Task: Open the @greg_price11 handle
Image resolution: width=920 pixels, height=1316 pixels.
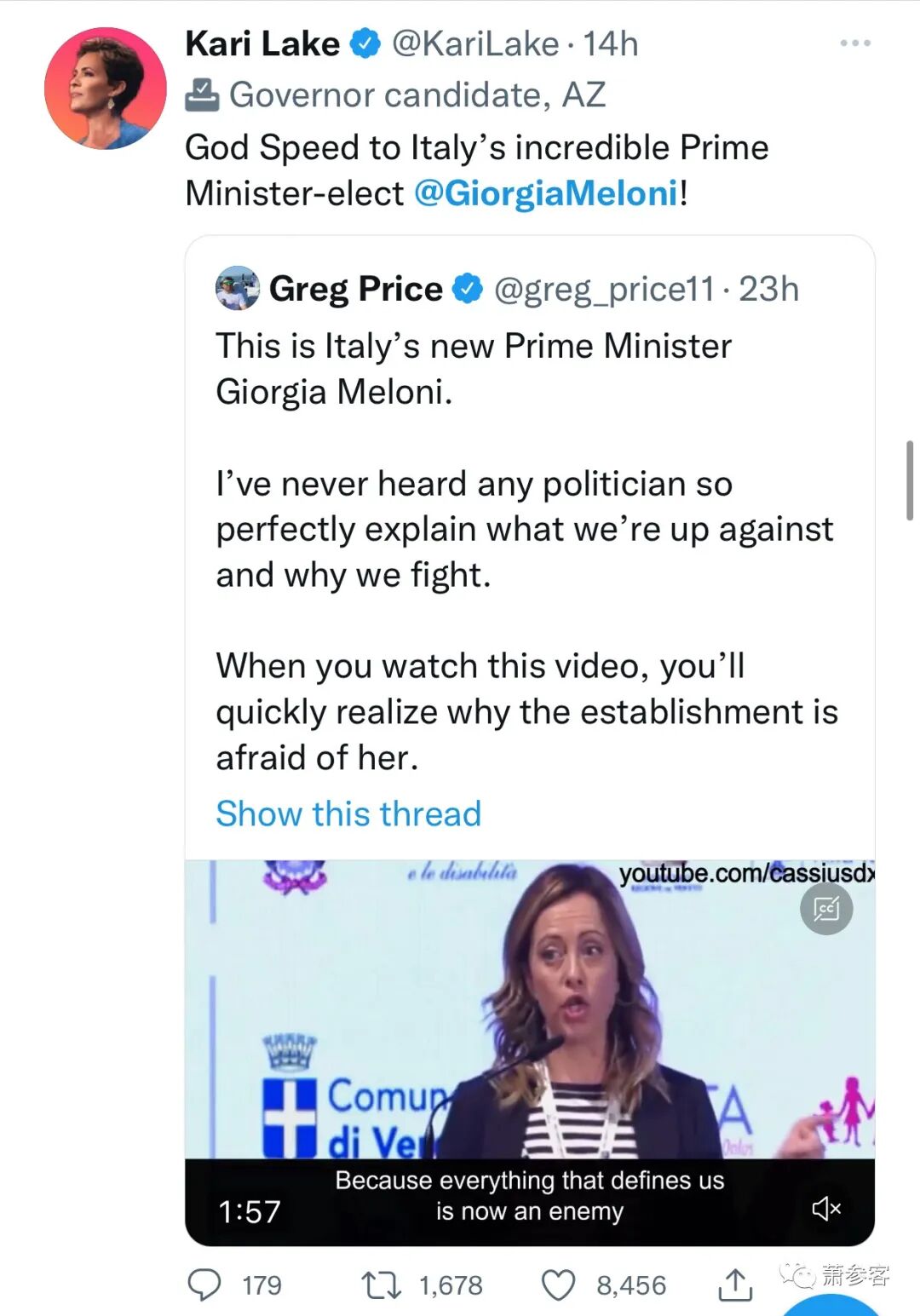Action: (604, 289)
